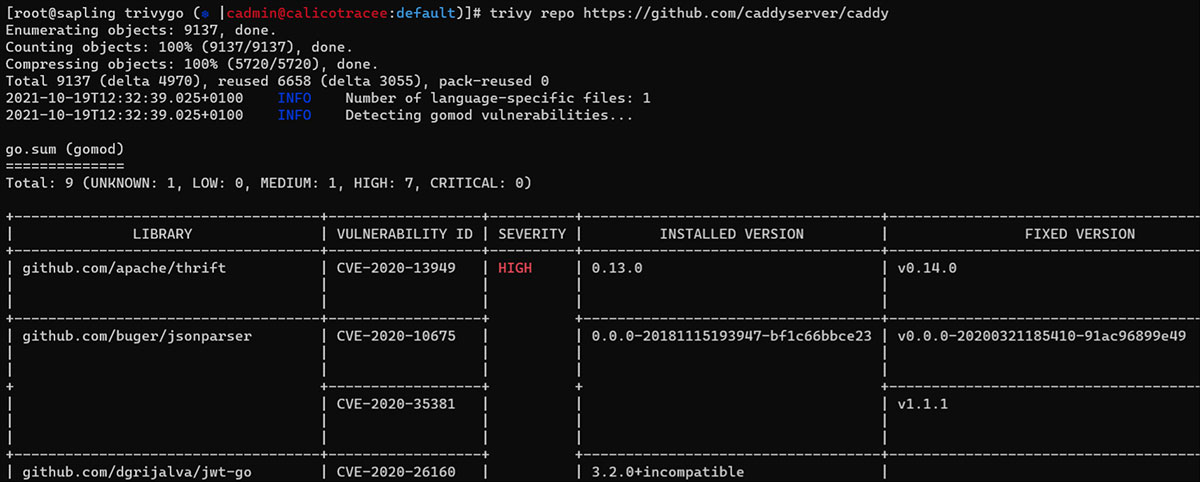Click CVE-2020-10675 vulnerability ID
Image resolution: width=1200 pixels, height=482 pixels.
[396, 336]
